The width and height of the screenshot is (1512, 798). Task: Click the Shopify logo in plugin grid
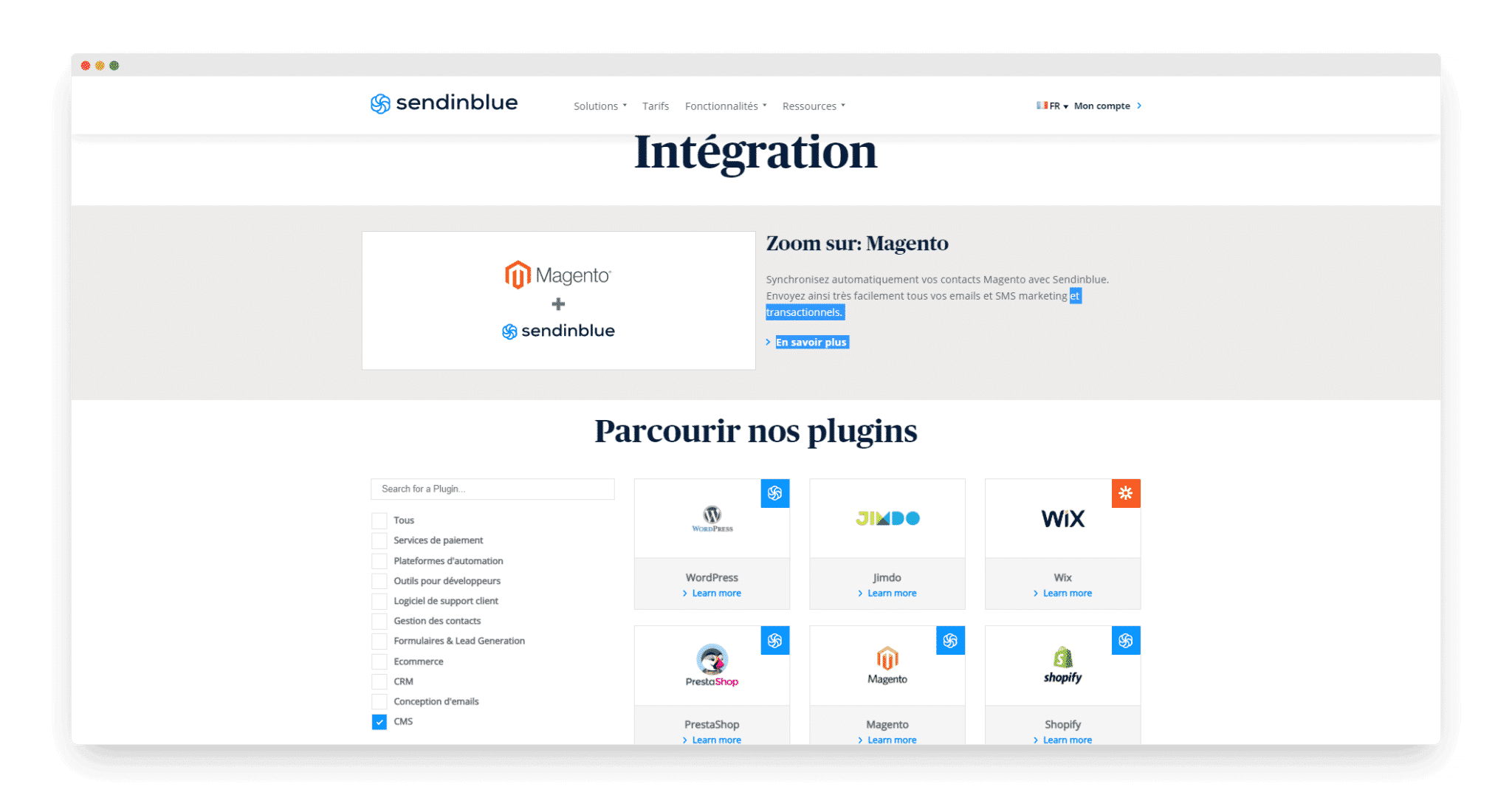point(1063,665)
